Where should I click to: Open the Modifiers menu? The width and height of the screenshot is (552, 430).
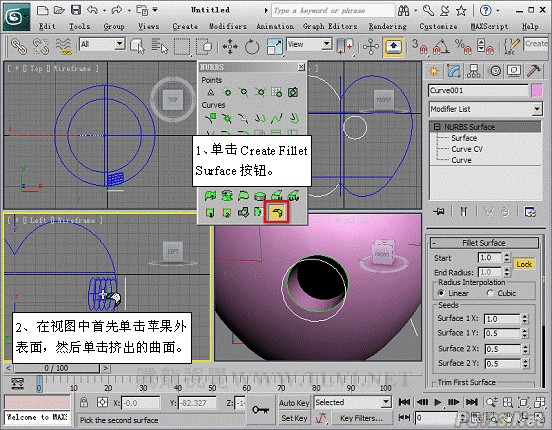(228, 26)
